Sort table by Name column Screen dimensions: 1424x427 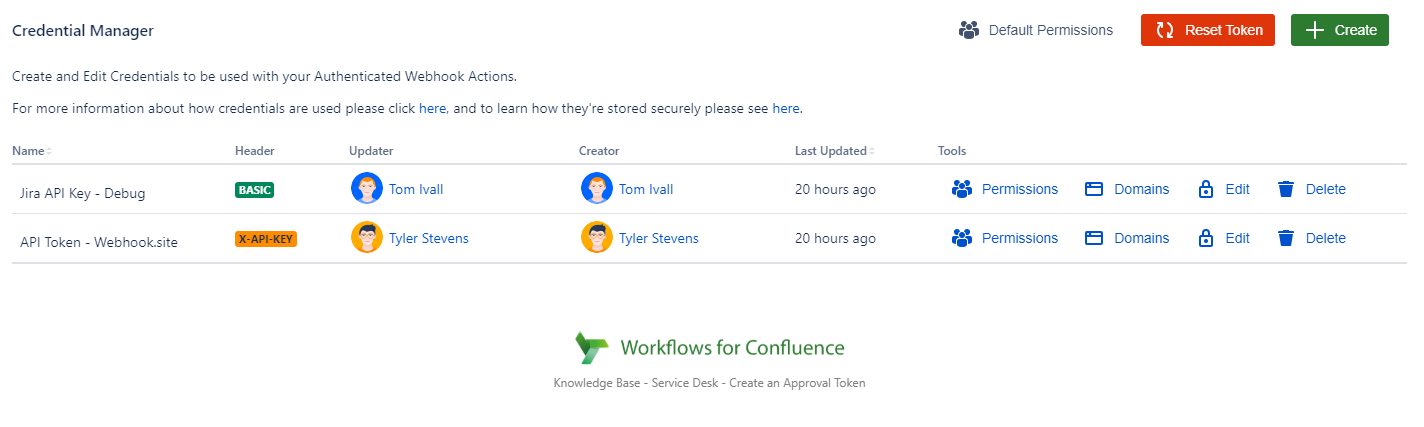pyautogui.click(x=31, y=151)
